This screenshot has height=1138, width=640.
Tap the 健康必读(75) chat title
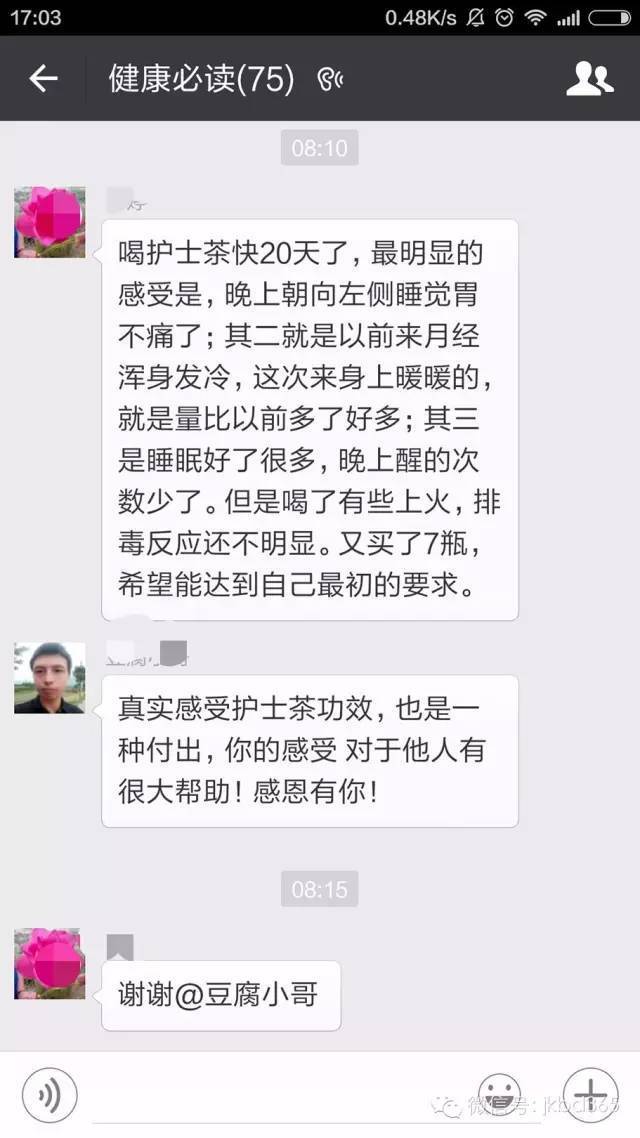[x=202, y=78]
